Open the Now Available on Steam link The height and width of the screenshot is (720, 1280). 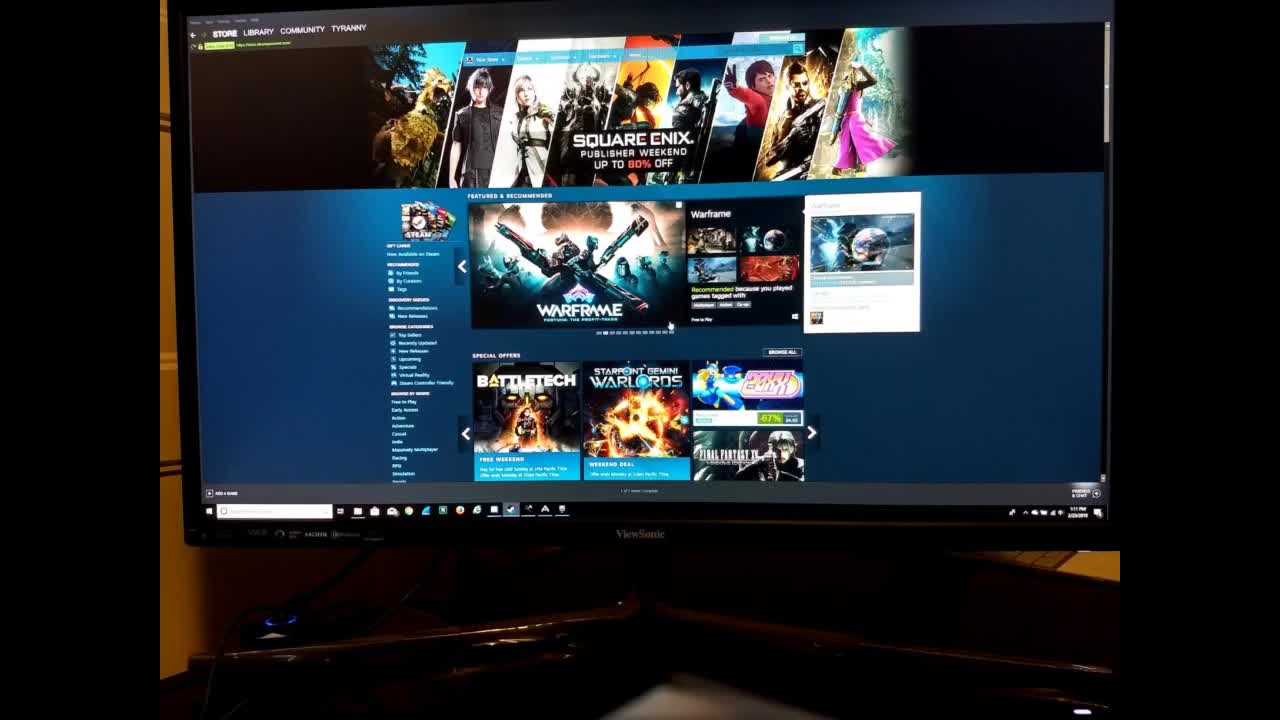click(x=413, y=254)
